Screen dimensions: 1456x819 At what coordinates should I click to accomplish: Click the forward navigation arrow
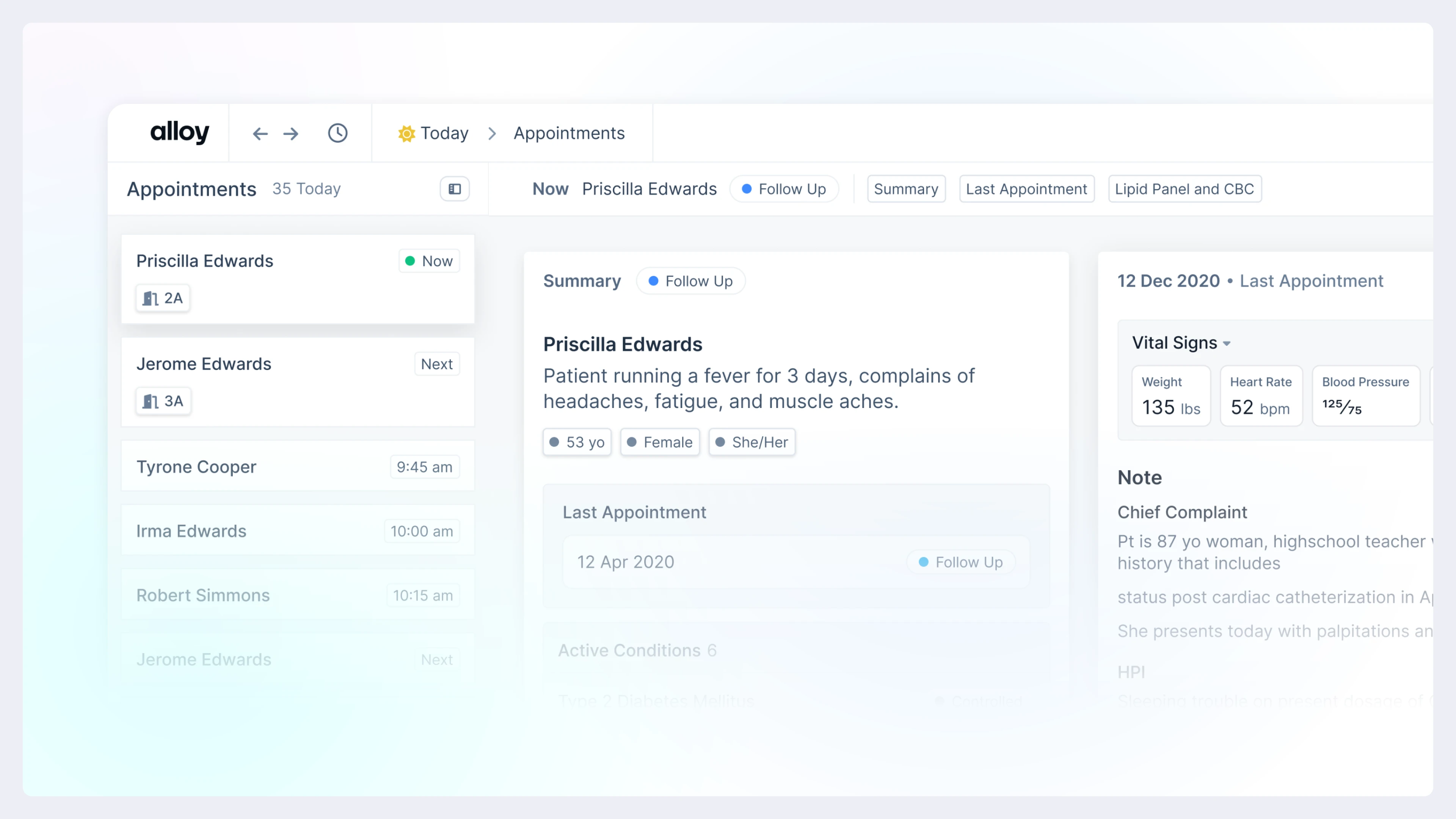click(291, 133)
